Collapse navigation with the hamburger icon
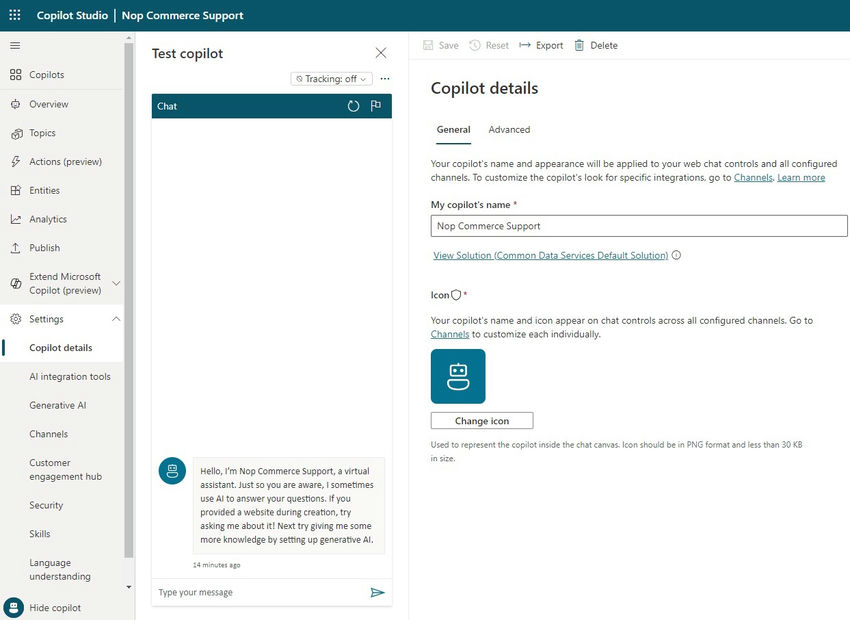Viewport: 850px width, 620px height. [15, 46]
